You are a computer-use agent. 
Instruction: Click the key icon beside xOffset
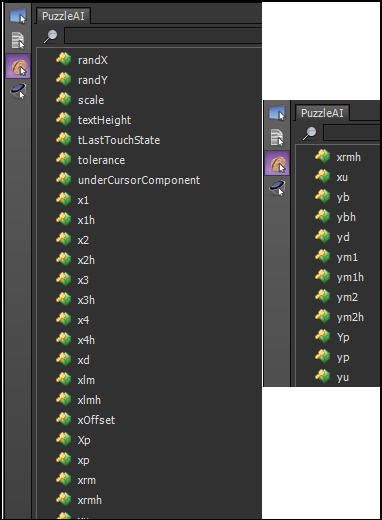63,420
